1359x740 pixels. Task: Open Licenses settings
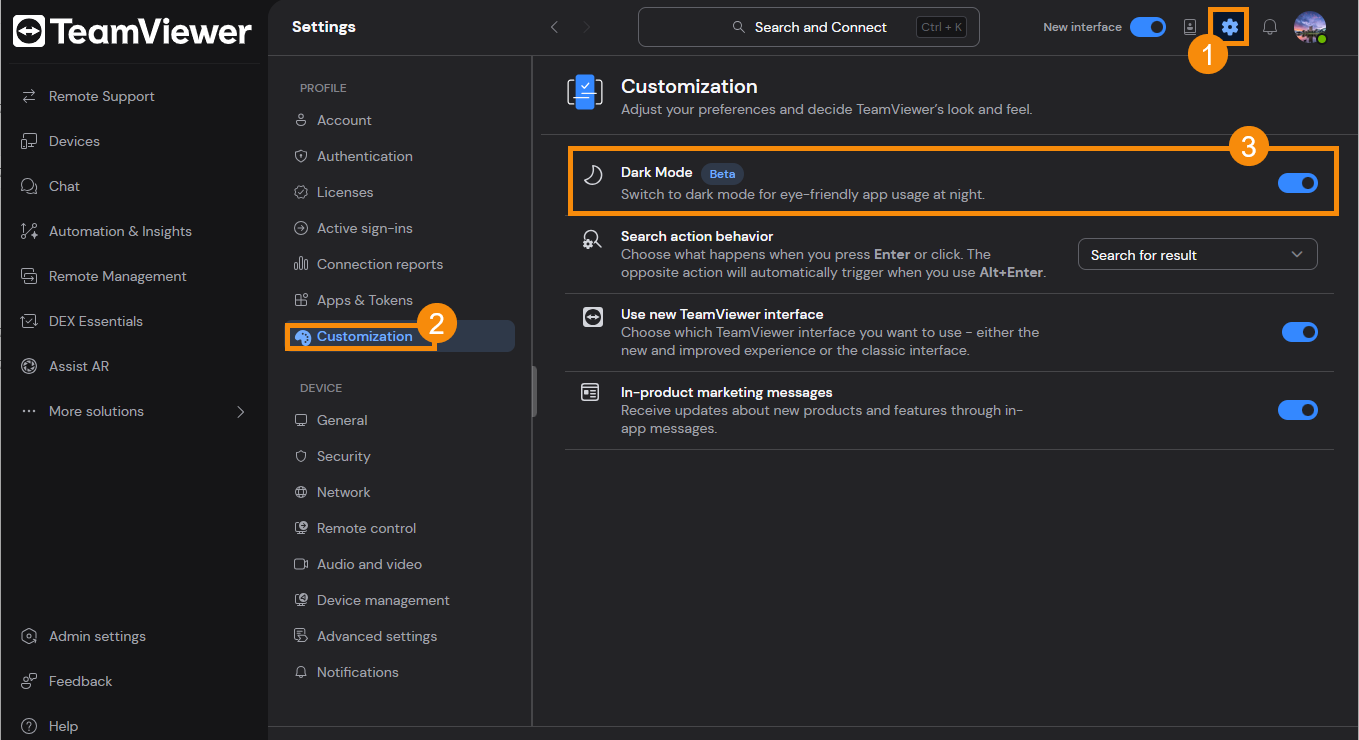click(x=345, y=192)
